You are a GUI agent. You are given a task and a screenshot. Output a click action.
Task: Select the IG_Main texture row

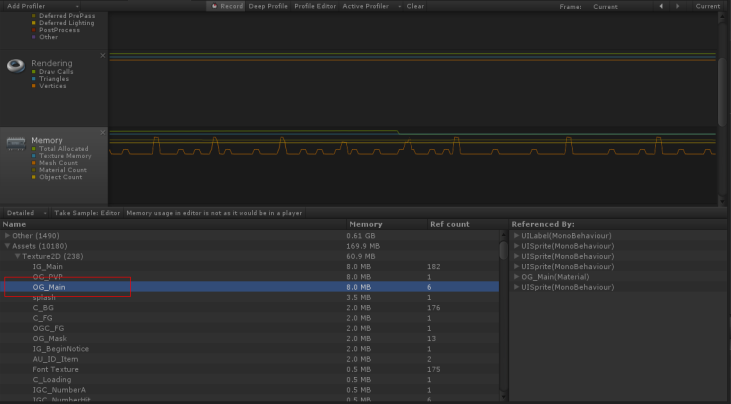(x=48, y=267)
